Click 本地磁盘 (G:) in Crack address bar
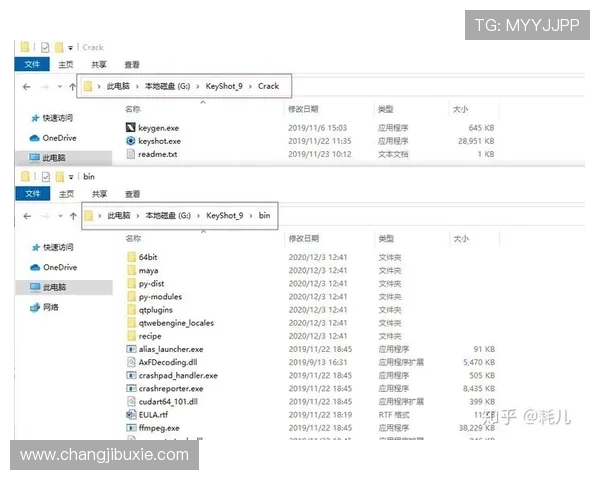Screen dimensions: 600x480 (167, 86)
